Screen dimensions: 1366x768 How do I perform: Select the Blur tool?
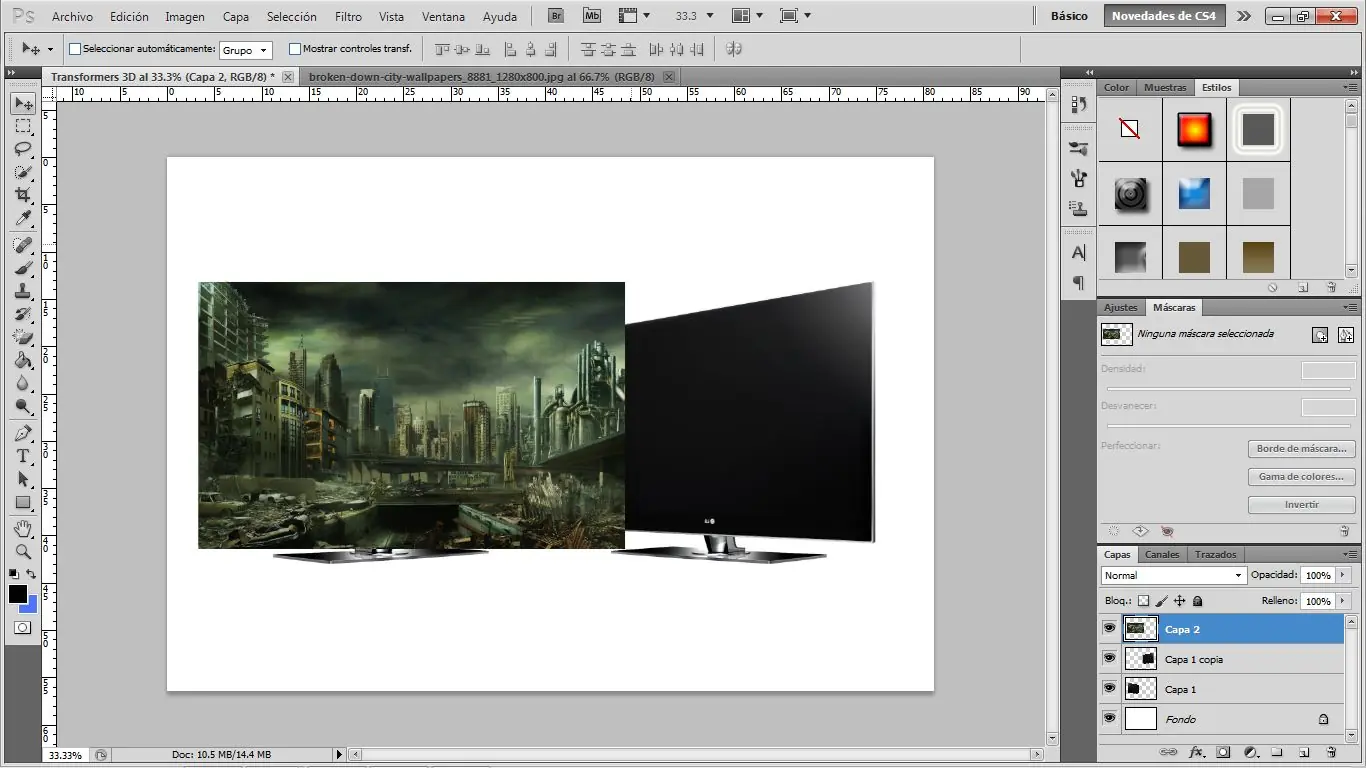pyautogui.click(x=23, y=383)
